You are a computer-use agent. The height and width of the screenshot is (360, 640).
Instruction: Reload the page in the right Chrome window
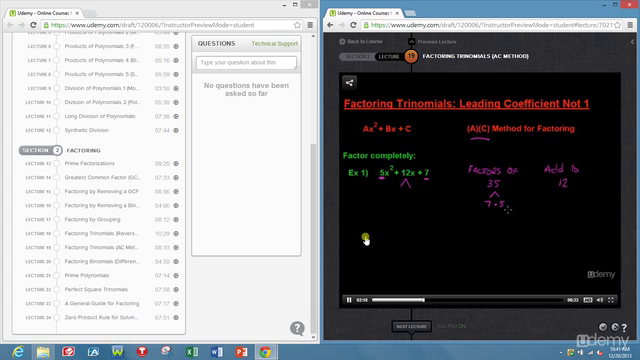click(353, 25)
